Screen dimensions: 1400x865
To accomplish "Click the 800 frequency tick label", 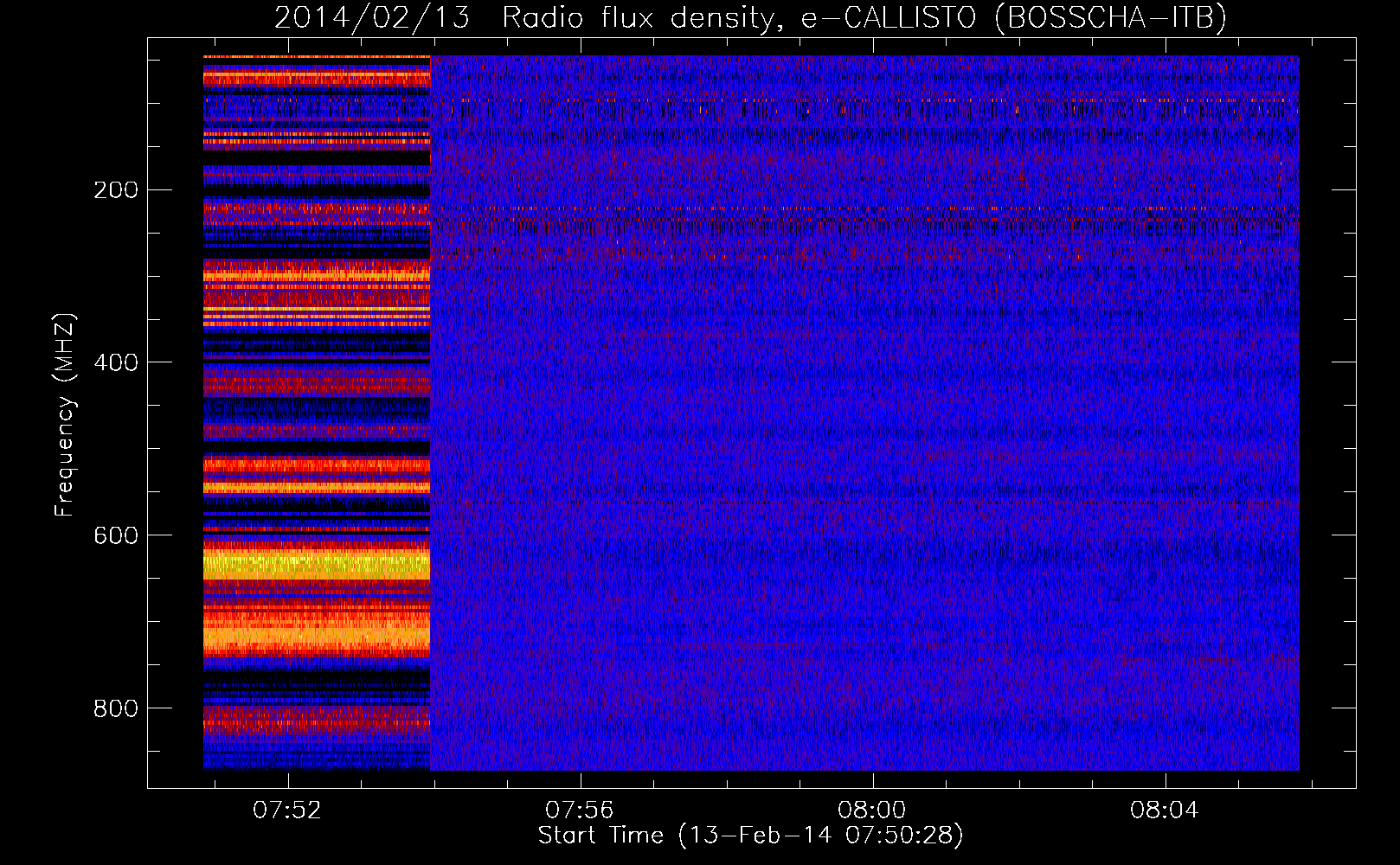I will [x=116, y=708].
